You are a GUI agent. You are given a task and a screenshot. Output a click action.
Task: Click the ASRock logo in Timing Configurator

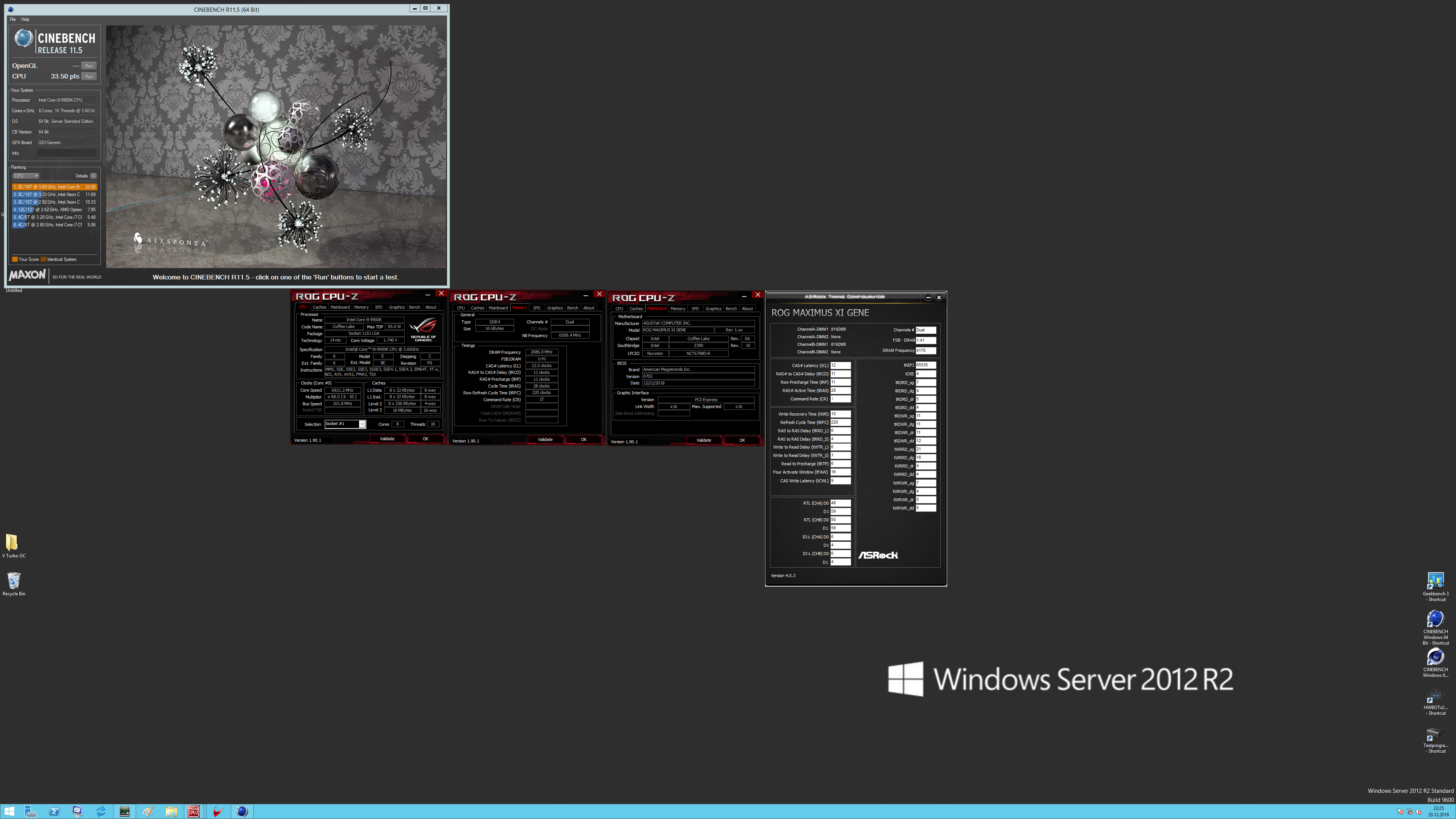878,555
